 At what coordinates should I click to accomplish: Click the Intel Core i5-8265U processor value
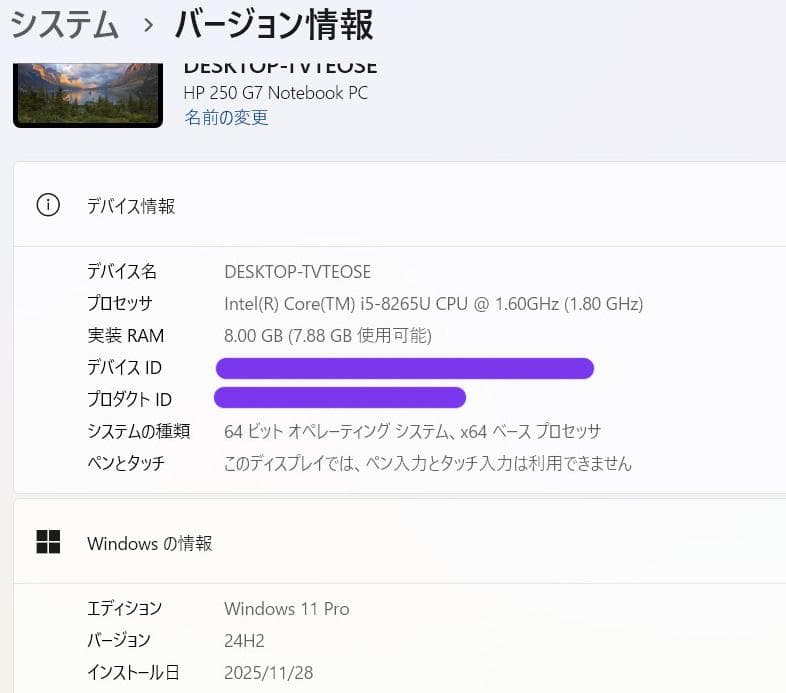433,304
